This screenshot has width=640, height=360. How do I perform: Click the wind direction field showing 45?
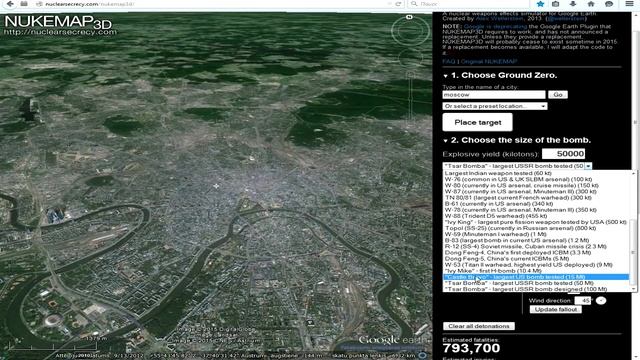[x=583, y=300]
